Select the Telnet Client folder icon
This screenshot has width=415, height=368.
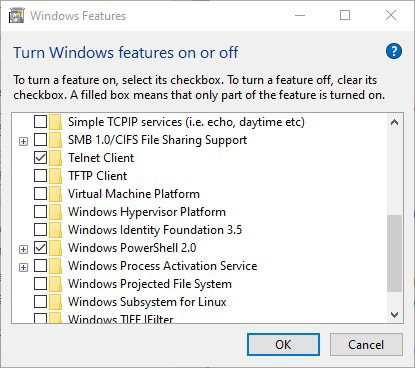tap(55, 158)
